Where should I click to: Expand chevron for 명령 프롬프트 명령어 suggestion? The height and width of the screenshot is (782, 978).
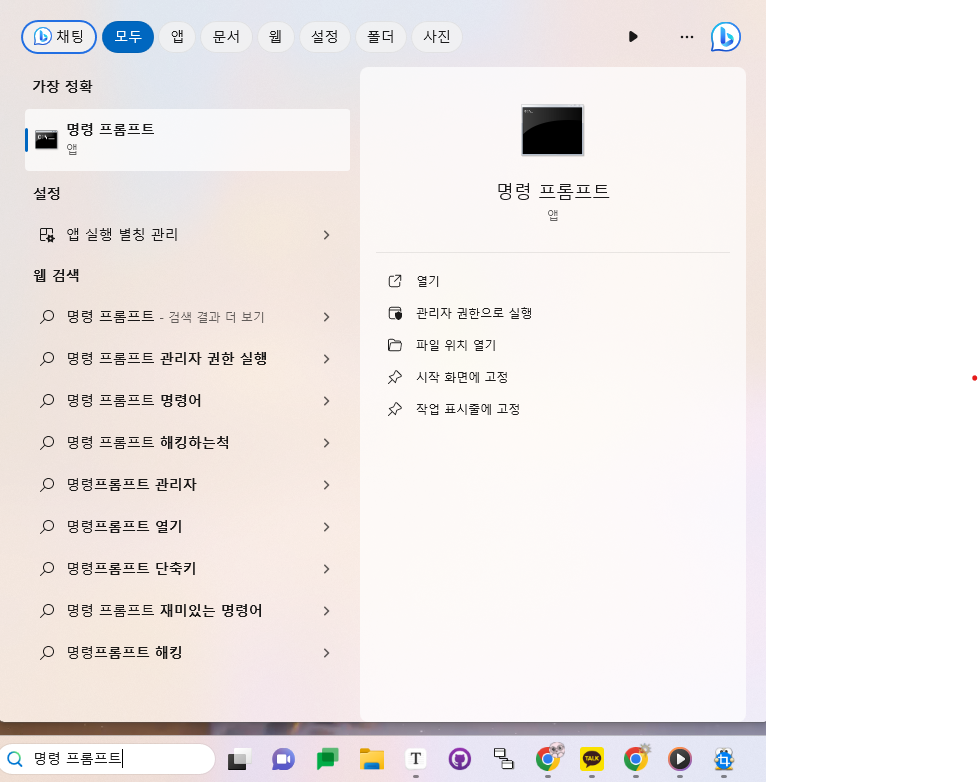[x=326, y=401]
